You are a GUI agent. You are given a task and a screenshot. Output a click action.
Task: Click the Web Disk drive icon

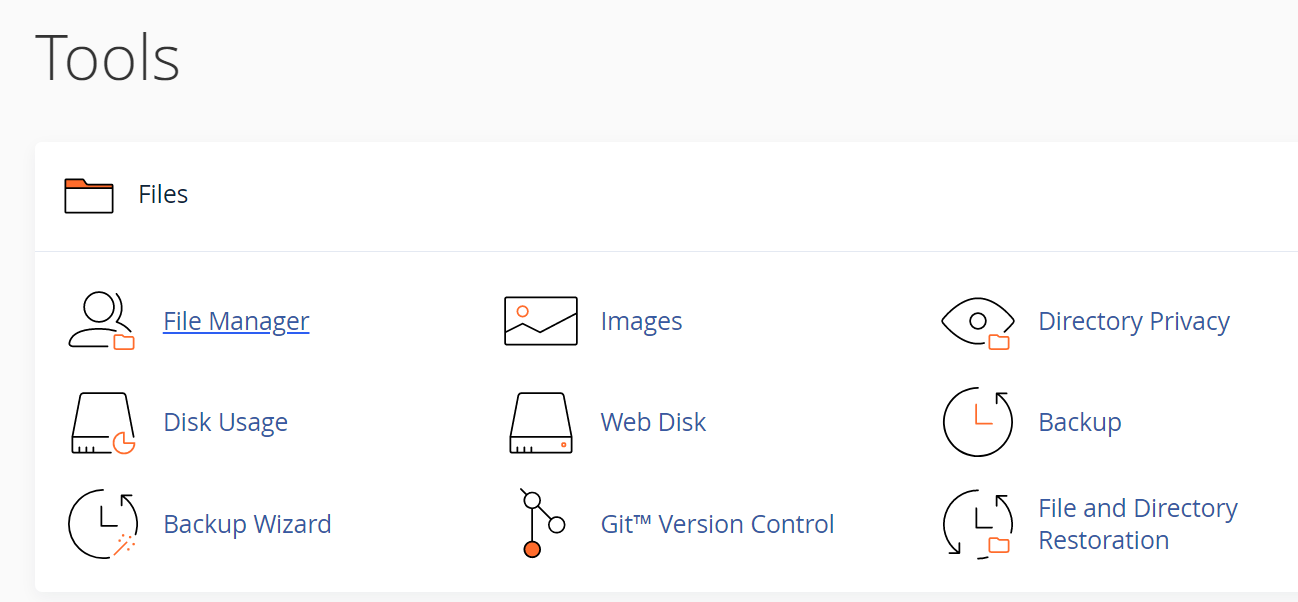click(541, 423)
